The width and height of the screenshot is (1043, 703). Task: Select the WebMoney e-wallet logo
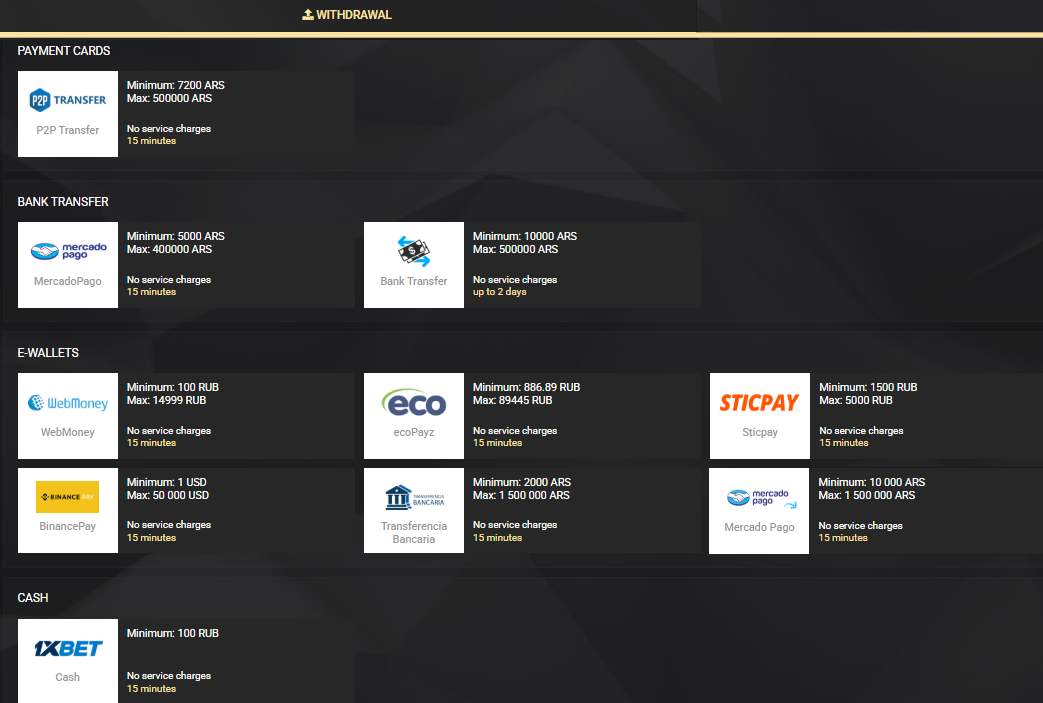pos(67,404)
